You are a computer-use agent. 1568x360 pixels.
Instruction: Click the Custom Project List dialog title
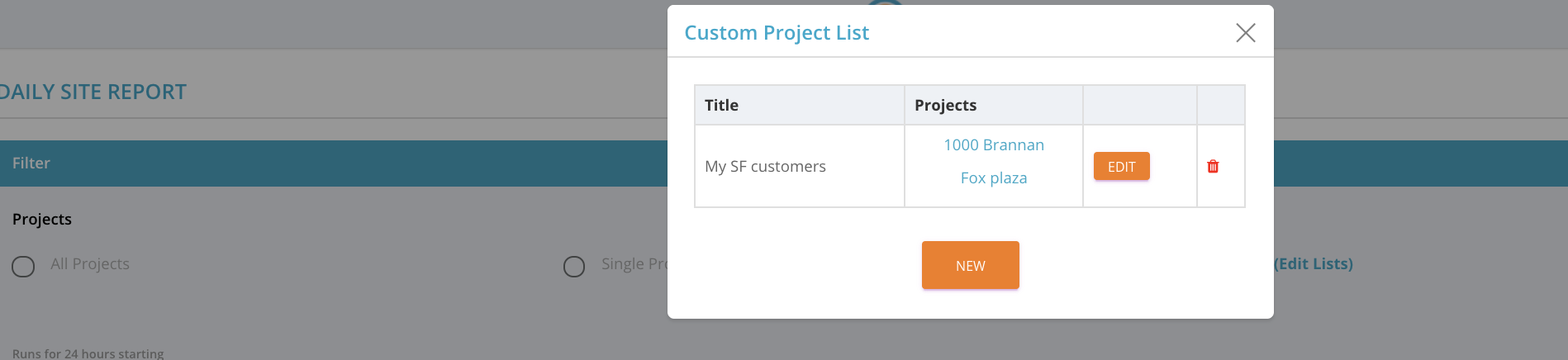[776, 33]
